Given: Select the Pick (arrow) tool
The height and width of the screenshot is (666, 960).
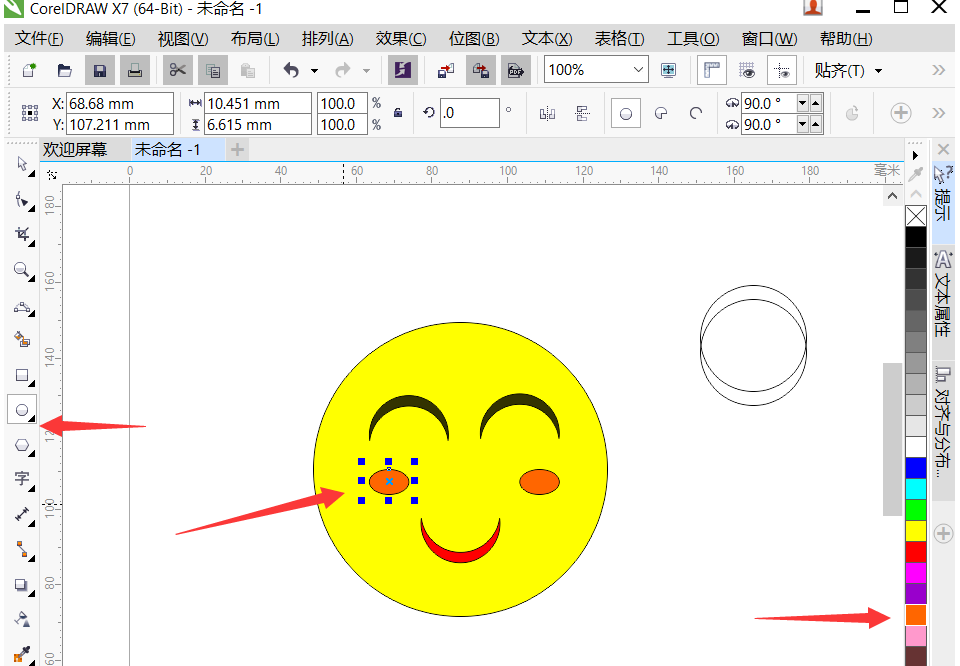Looking at the screenshot, I should tap(22, 165).
